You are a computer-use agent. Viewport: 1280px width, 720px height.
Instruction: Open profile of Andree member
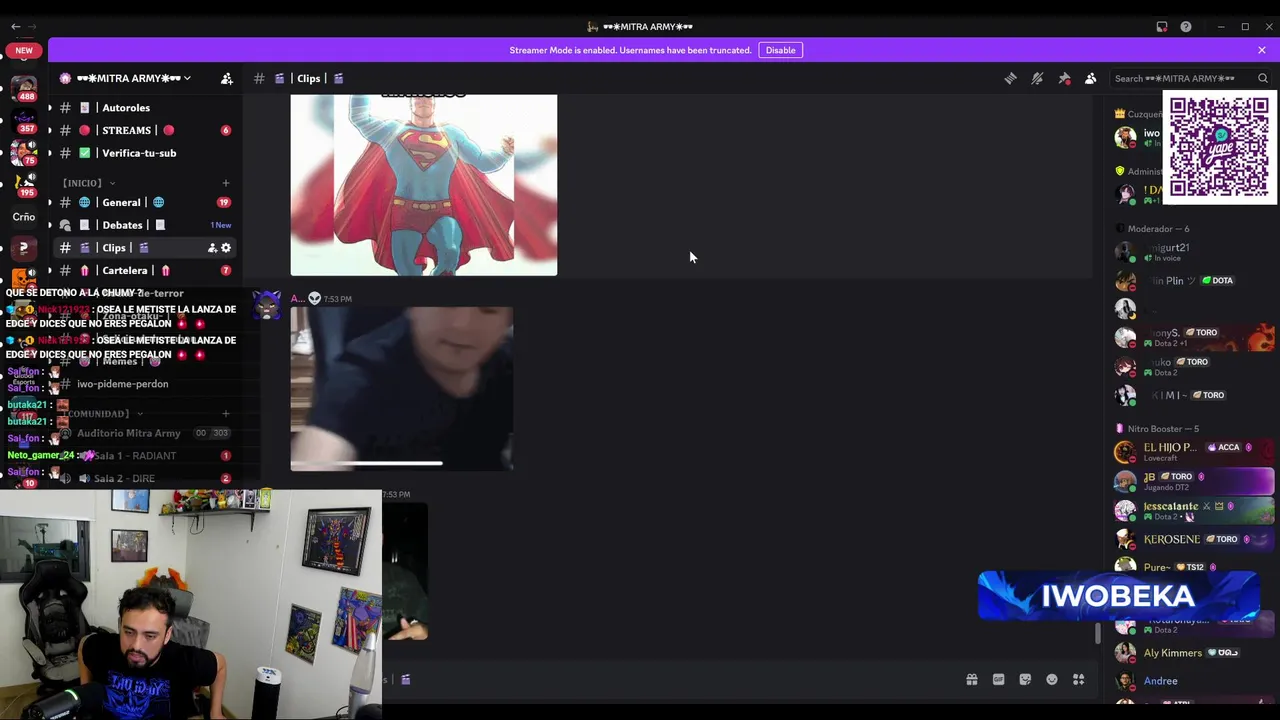click(1192, 681)
